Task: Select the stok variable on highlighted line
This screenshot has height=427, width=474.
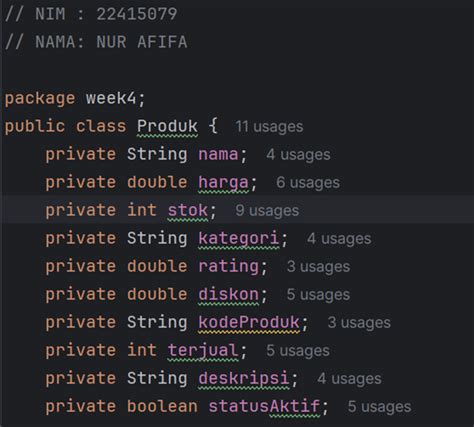Action: pos(188,211)
